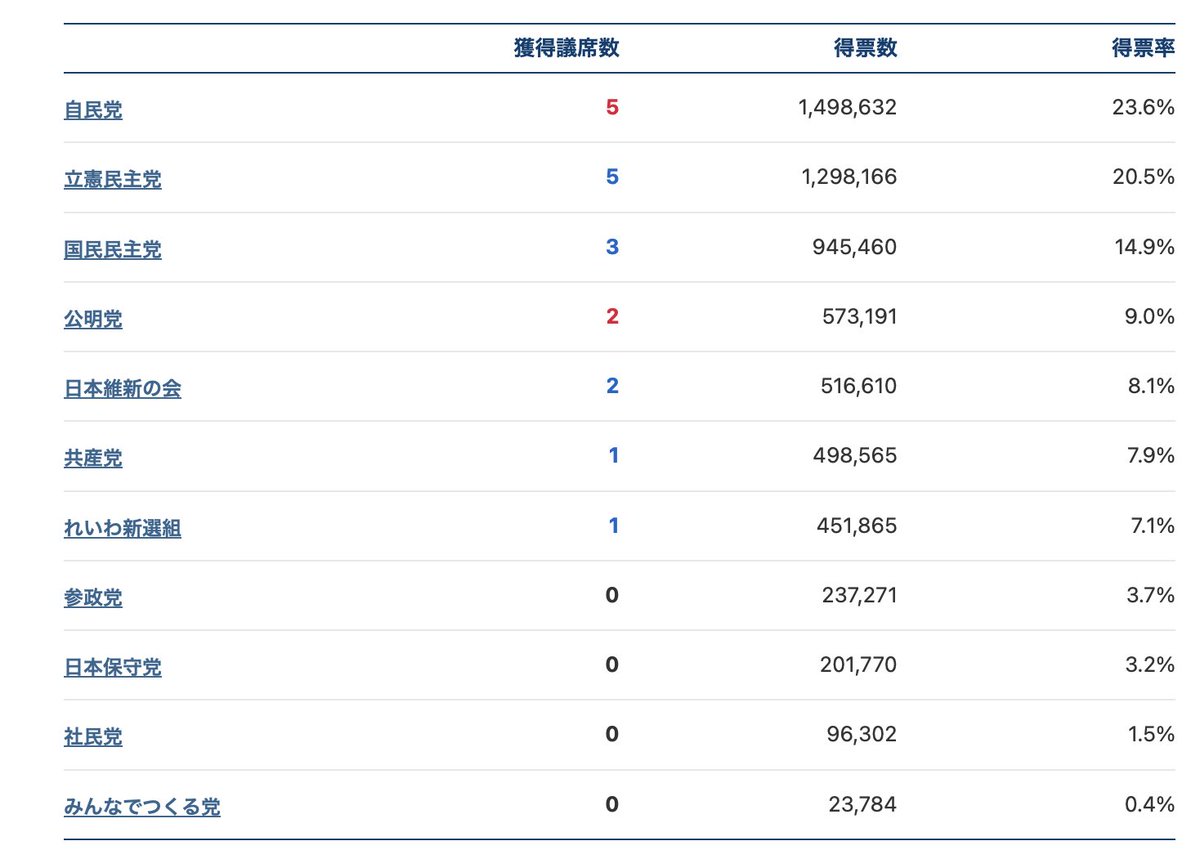Open the 公明党 party link
The width and height of the screenshot is (1200, 868).
pyautogui.click(x=93, y=320)
